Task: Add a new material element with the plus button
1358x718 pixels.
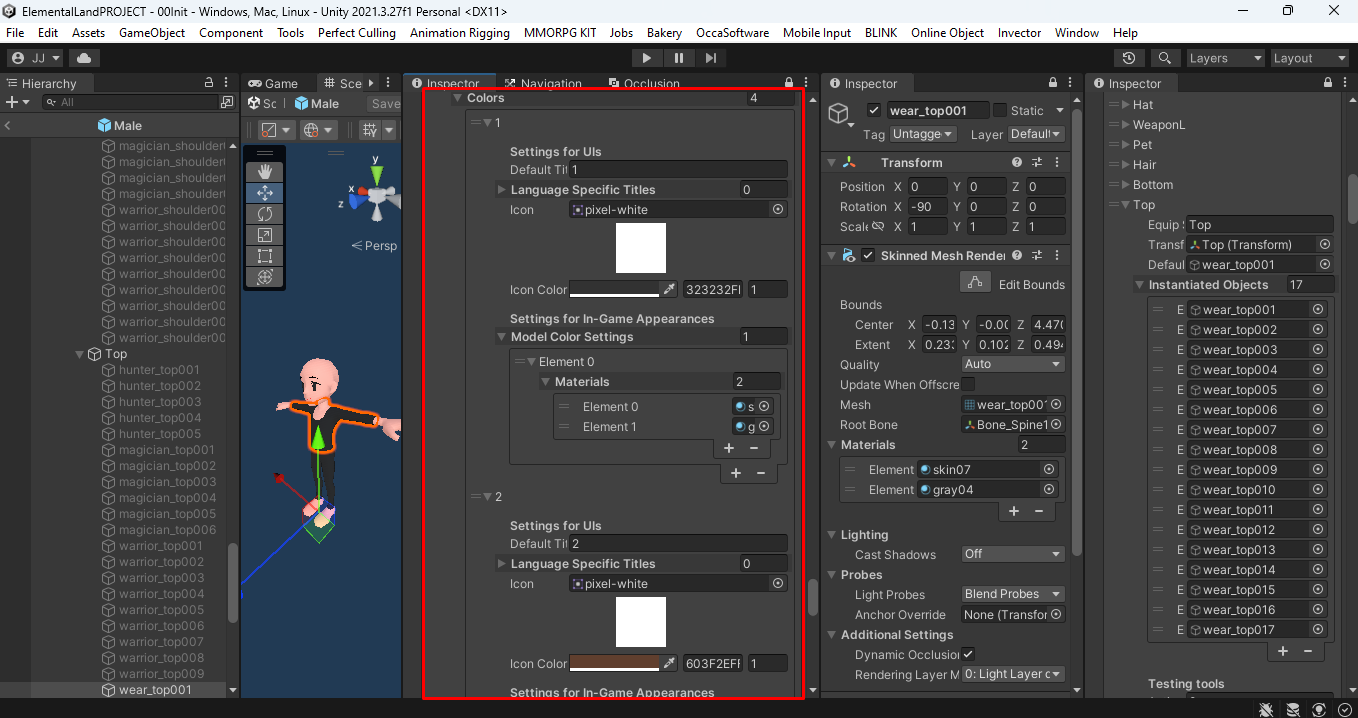Action: tap(1013, 511)
